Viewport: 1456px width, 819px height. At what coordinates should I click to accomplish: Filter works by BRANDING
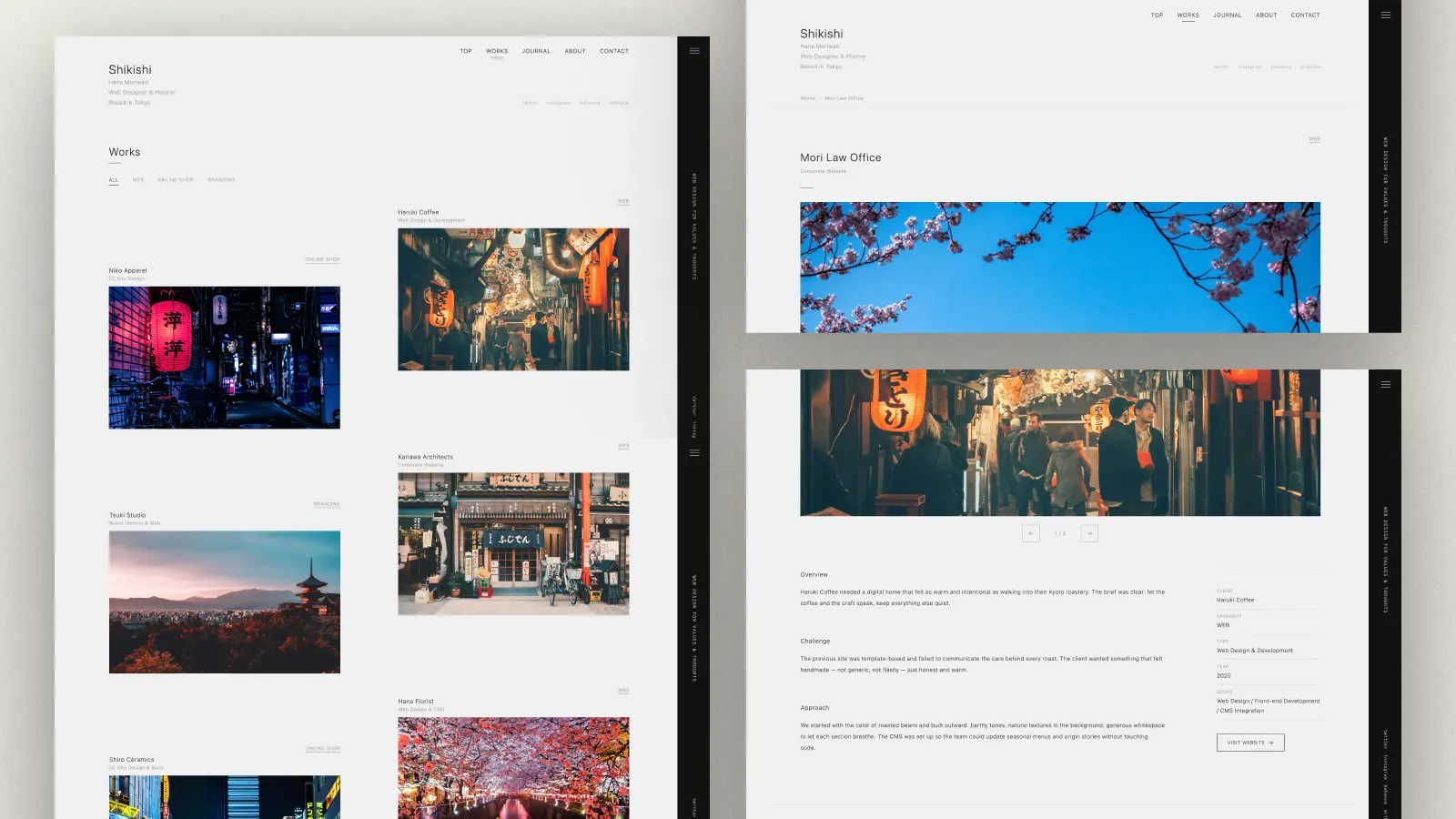coord(222,179)
